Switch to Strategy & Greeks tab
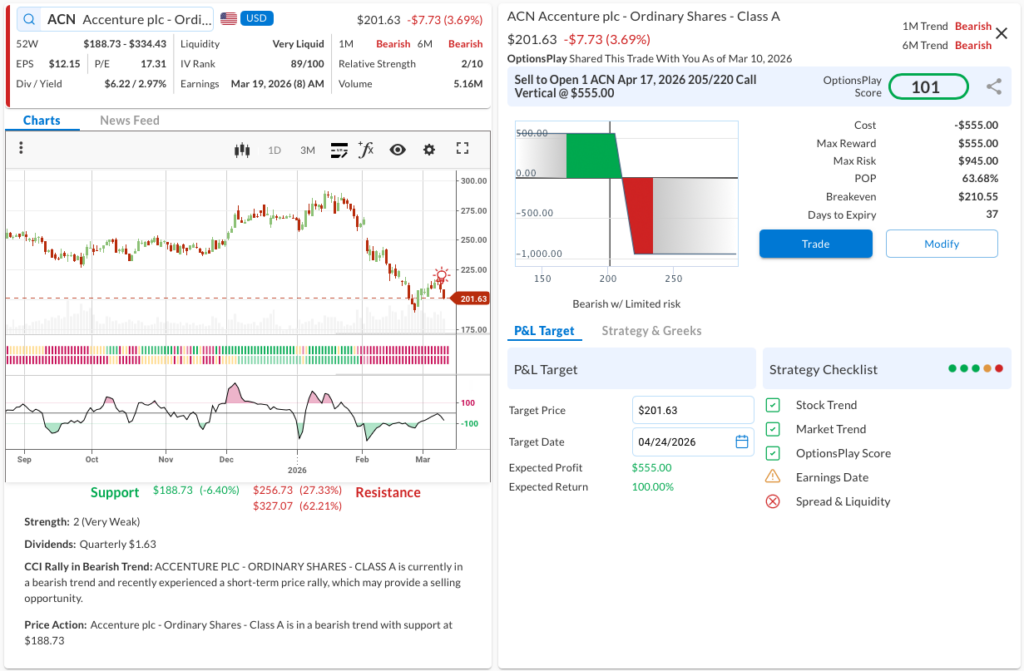Image resolution: width=1024 pixels, height=671 pixels. (651, 331)
